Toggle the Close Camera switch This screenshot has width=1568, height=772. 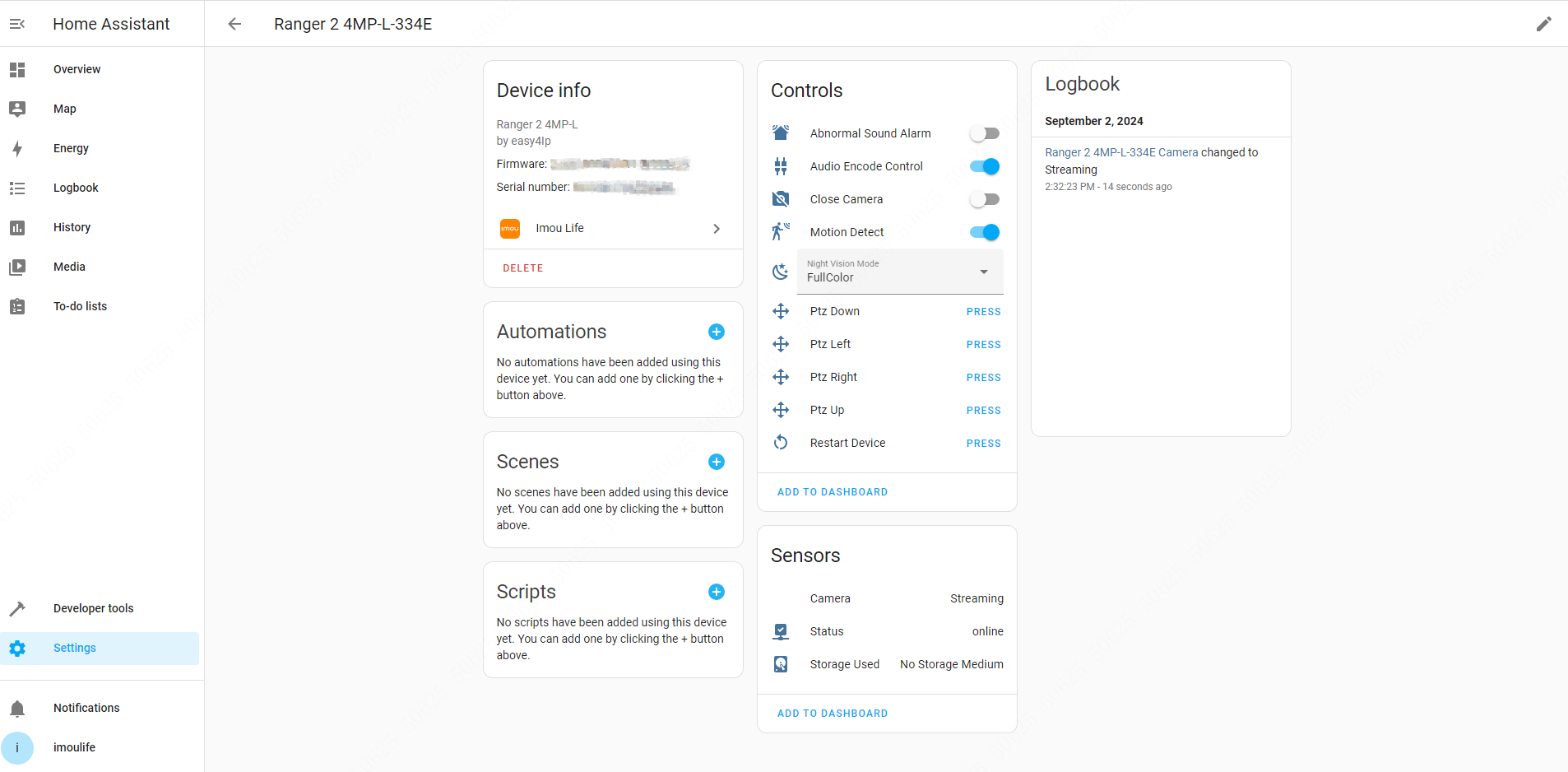tap(985, 199)
